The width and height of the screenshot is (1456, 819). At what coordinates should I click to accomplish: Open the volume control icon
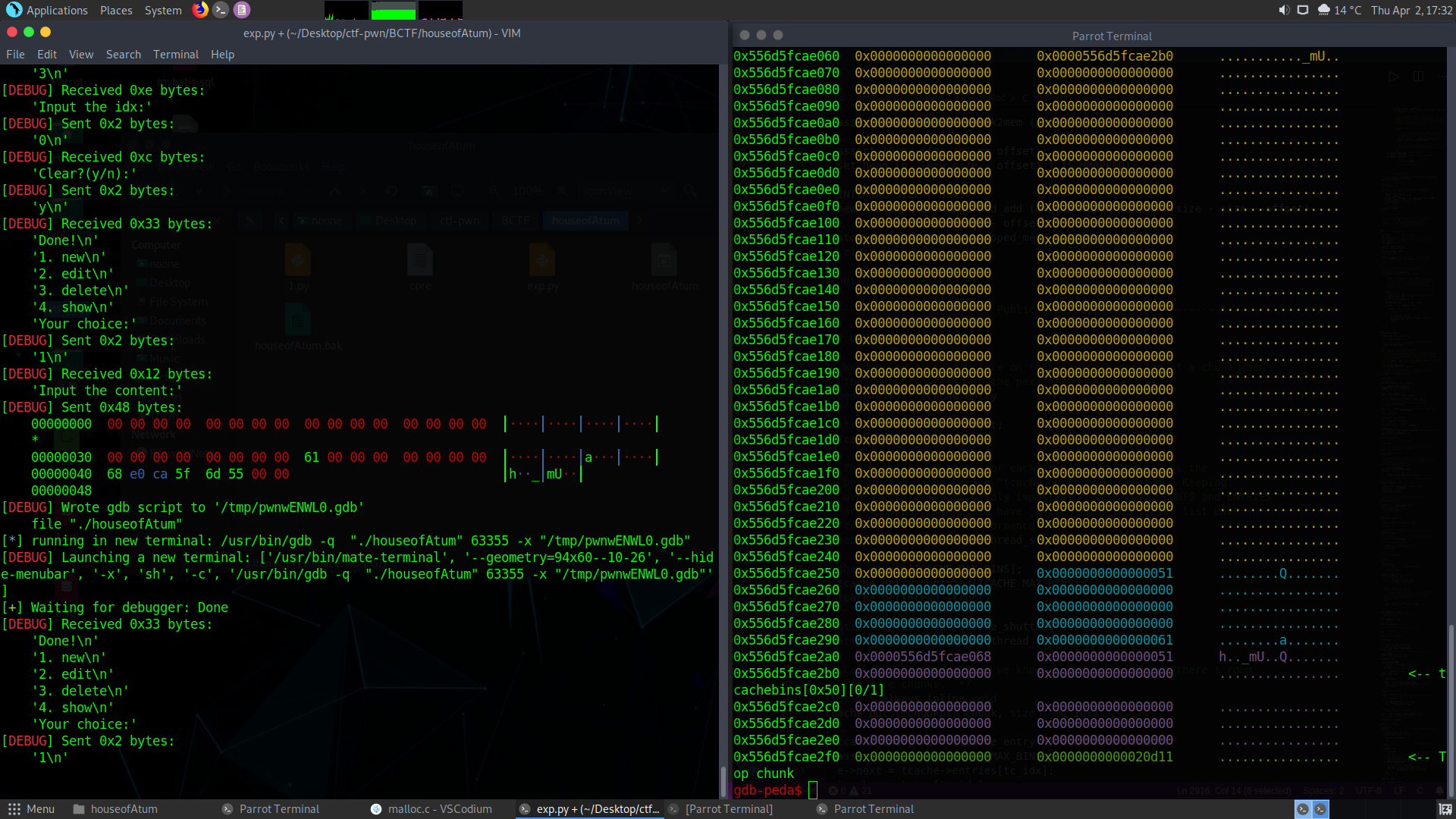[1283, 10]
